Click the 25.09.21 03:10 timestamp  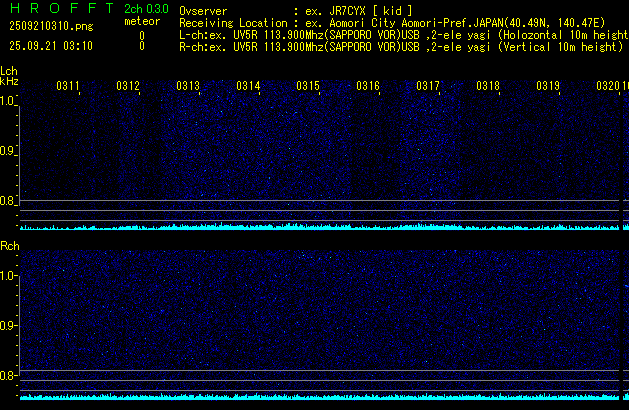47,46
